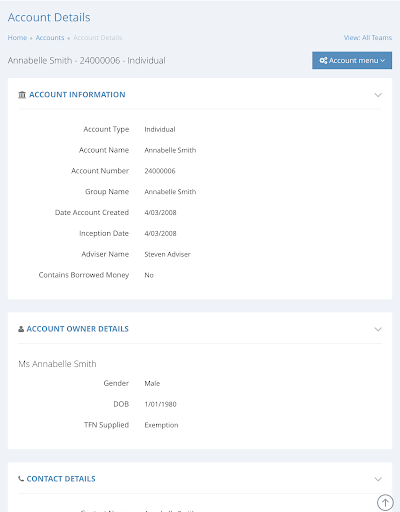Screen dimensions: 400x512
Task: Click the scroll-to-top arrow icon
Action: 385,502
